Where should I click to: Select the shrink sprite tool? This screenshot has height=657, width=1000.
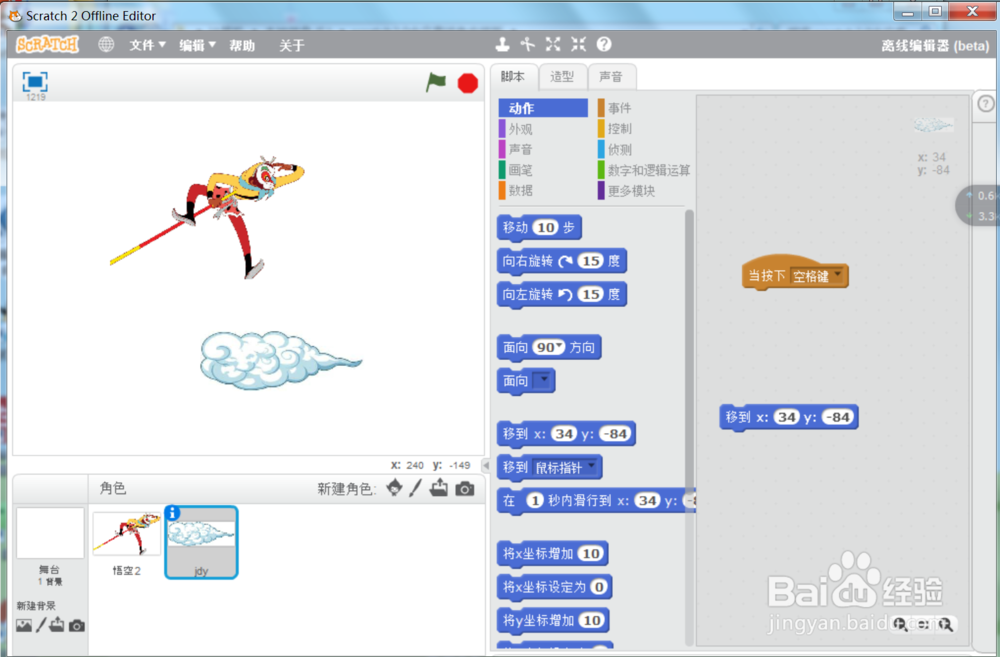578,44
